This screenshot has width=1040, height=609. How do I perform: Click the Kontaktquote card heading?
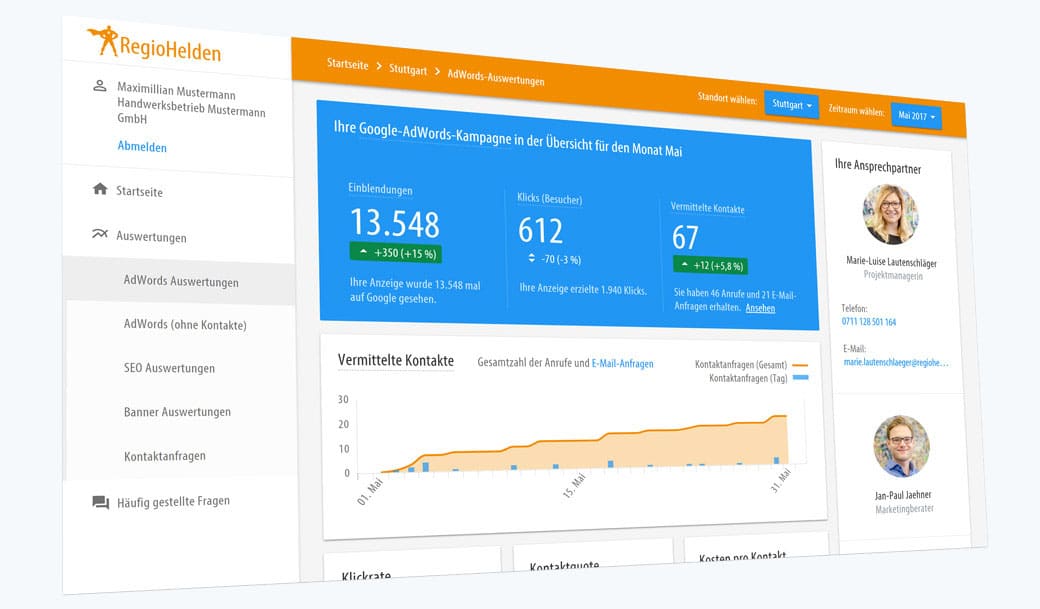click(564, 565)
